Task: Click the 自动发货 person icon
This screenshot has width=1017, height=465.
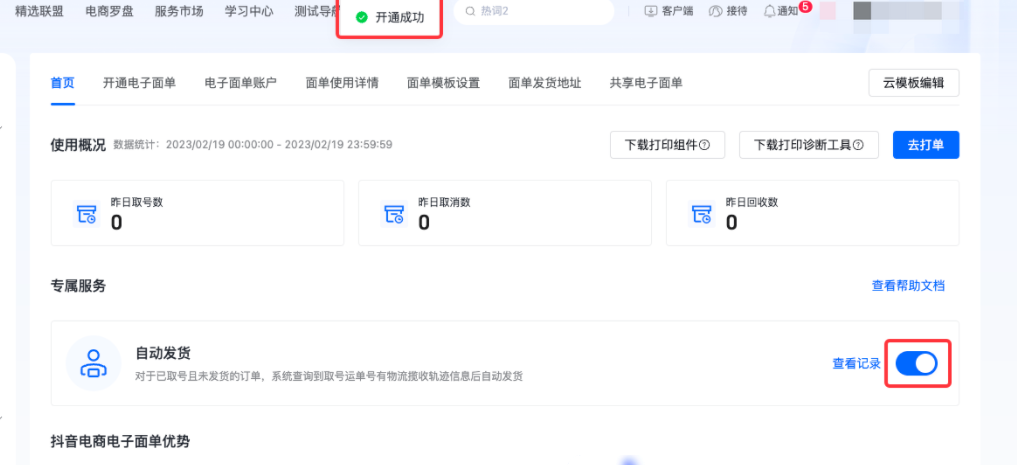Action: coord(94,363)
